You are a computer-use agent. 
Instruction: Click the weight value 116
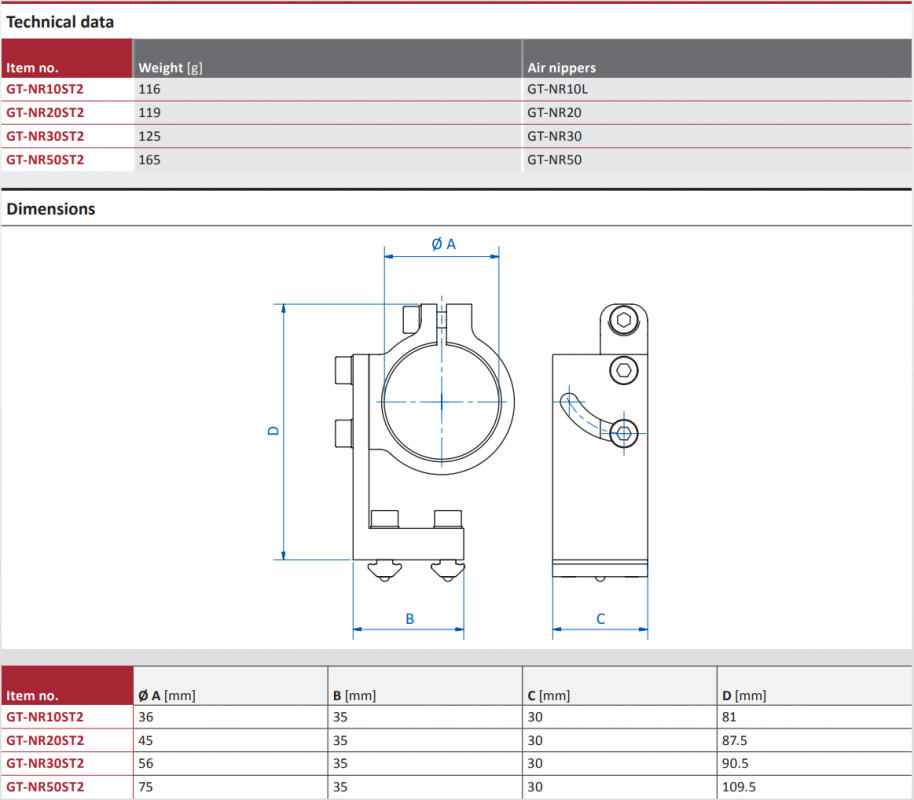point(149,89)
